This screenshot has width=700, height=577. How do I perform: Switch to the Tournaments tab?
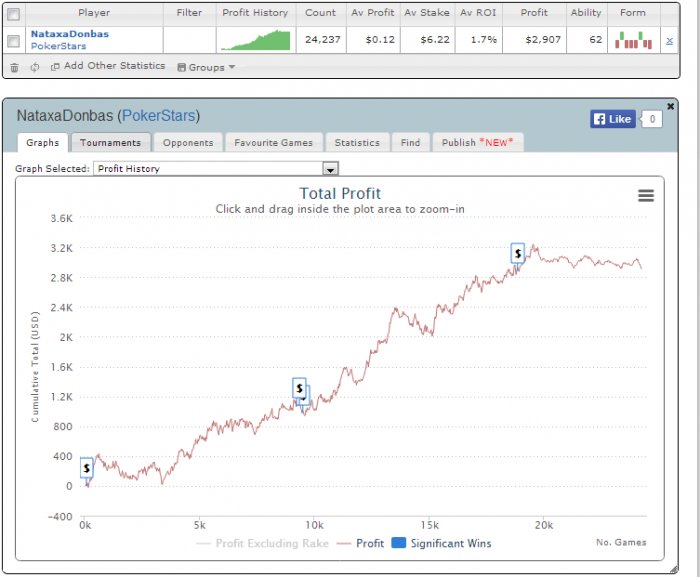[111, 143]
